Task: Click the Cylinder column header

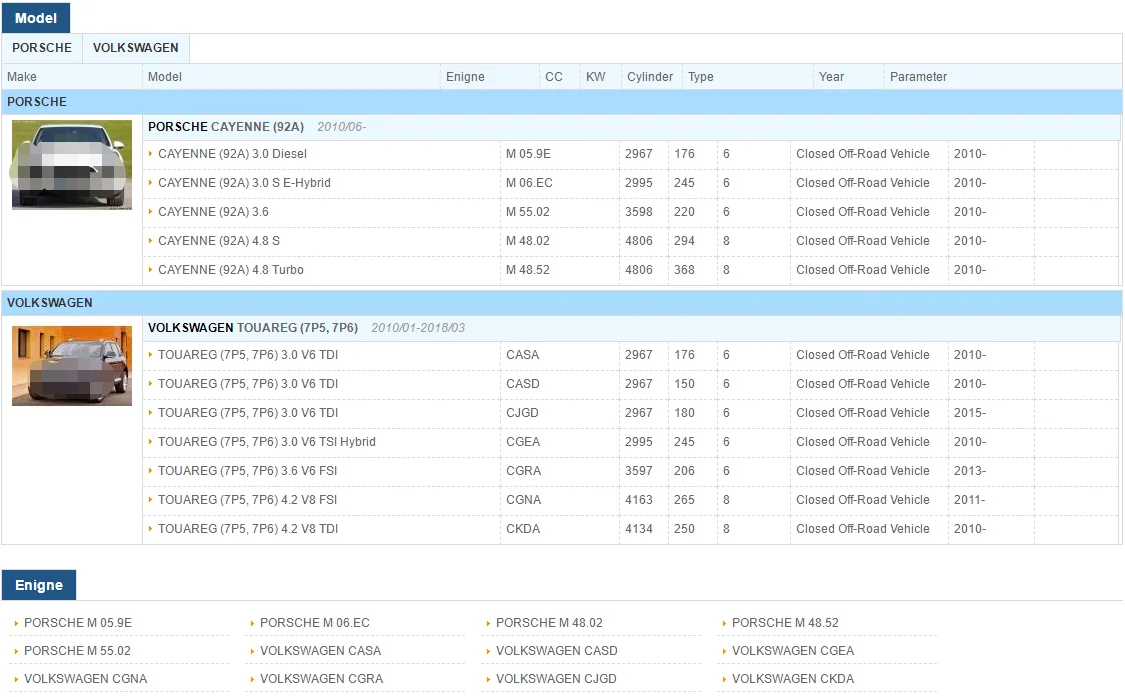Action: (650, 77)
